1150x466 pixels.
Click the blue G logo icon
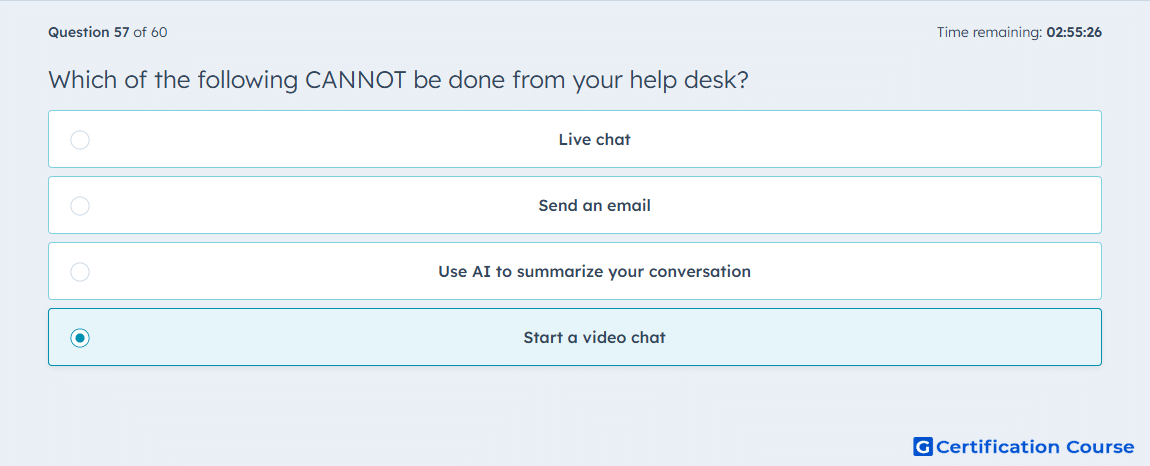[923, 446]
